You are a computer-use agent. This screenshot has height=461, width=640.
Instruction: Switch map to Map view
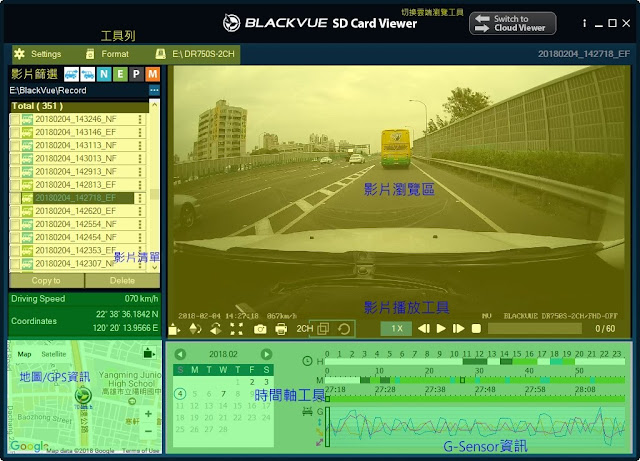24,354
